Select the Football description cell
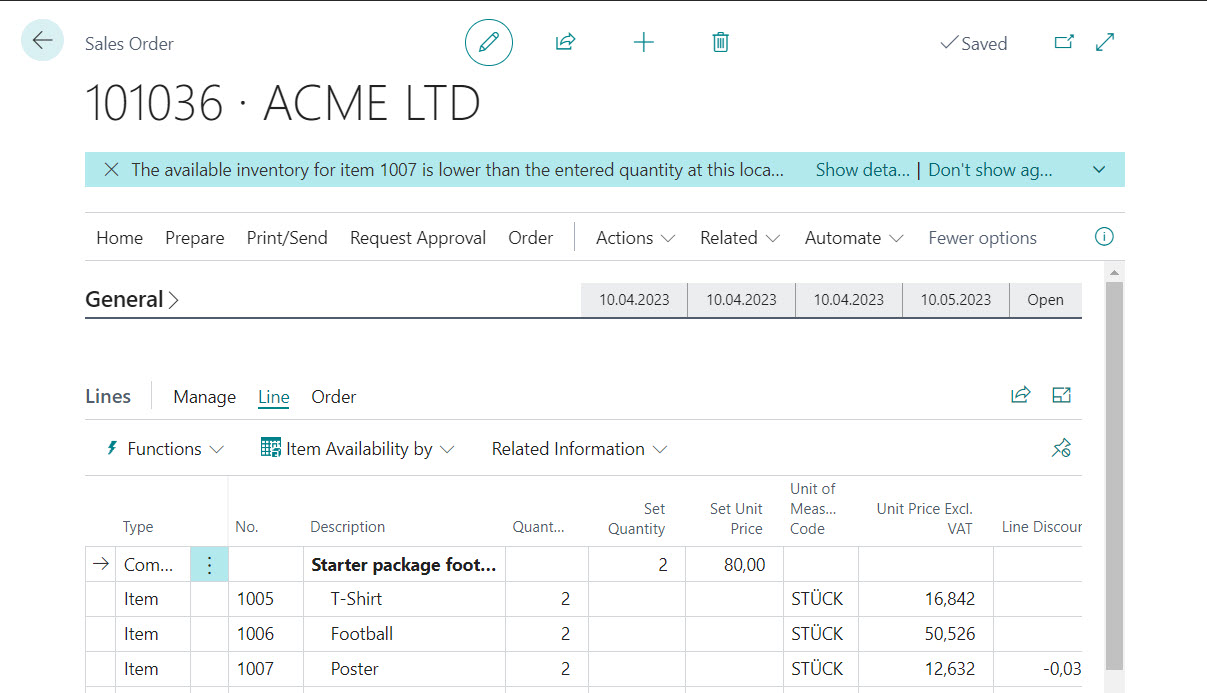Screen dimensions: 1207x693 click(x=404, y=634)
